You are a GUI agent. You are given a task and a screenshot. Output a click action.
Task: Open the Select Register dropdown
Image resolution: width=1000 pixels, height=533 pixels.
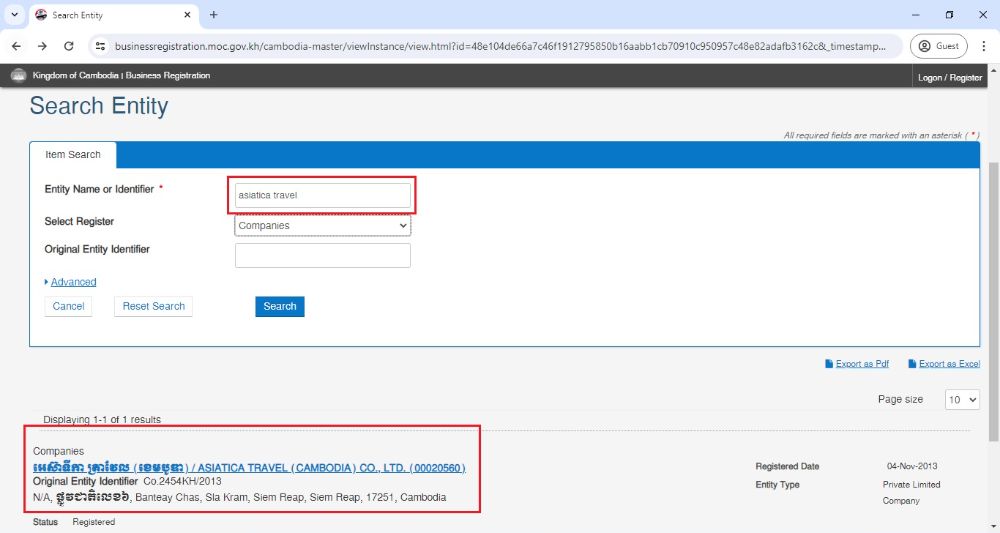323,226
